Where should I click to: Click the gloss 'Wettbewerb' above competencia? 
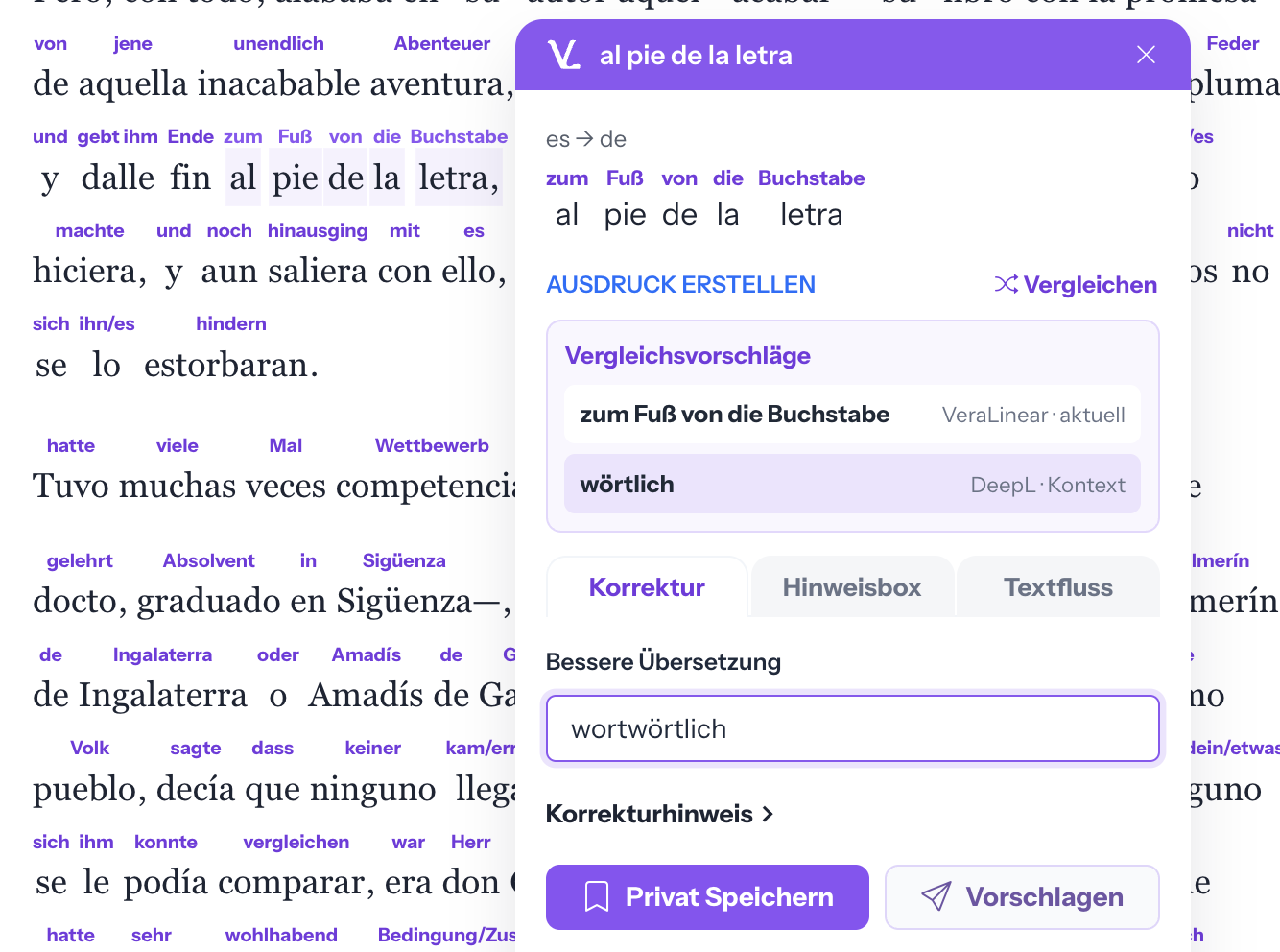[x=432, y=445]
